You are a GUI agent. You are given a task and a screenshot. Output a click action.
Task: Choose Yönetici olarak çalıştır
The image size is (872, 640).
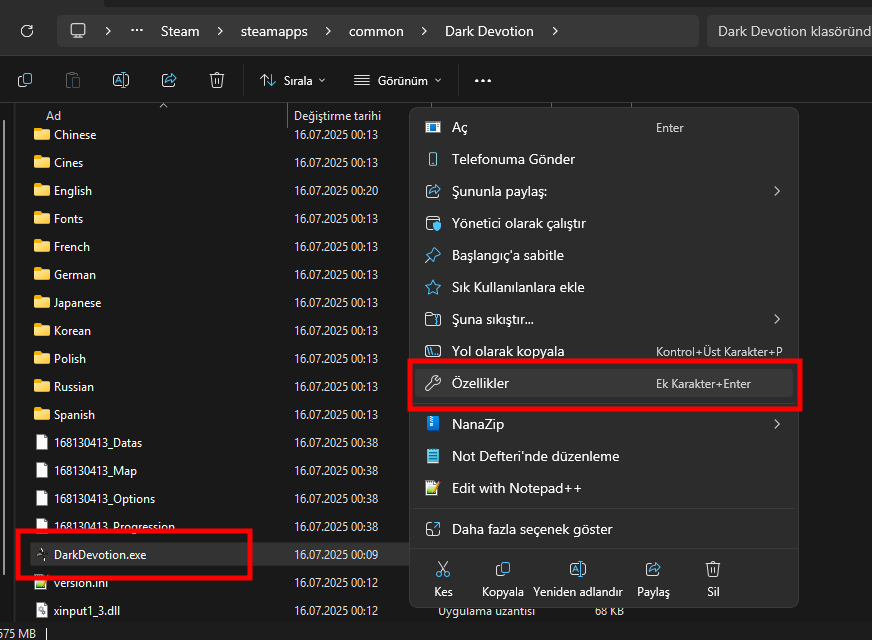[x=604, y=224]
